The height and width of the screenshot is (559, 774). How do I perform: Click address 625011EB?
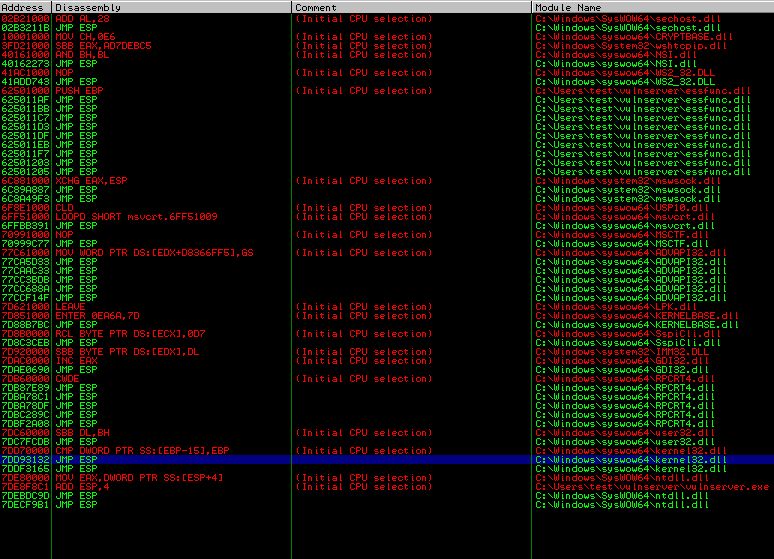point(25,145)
